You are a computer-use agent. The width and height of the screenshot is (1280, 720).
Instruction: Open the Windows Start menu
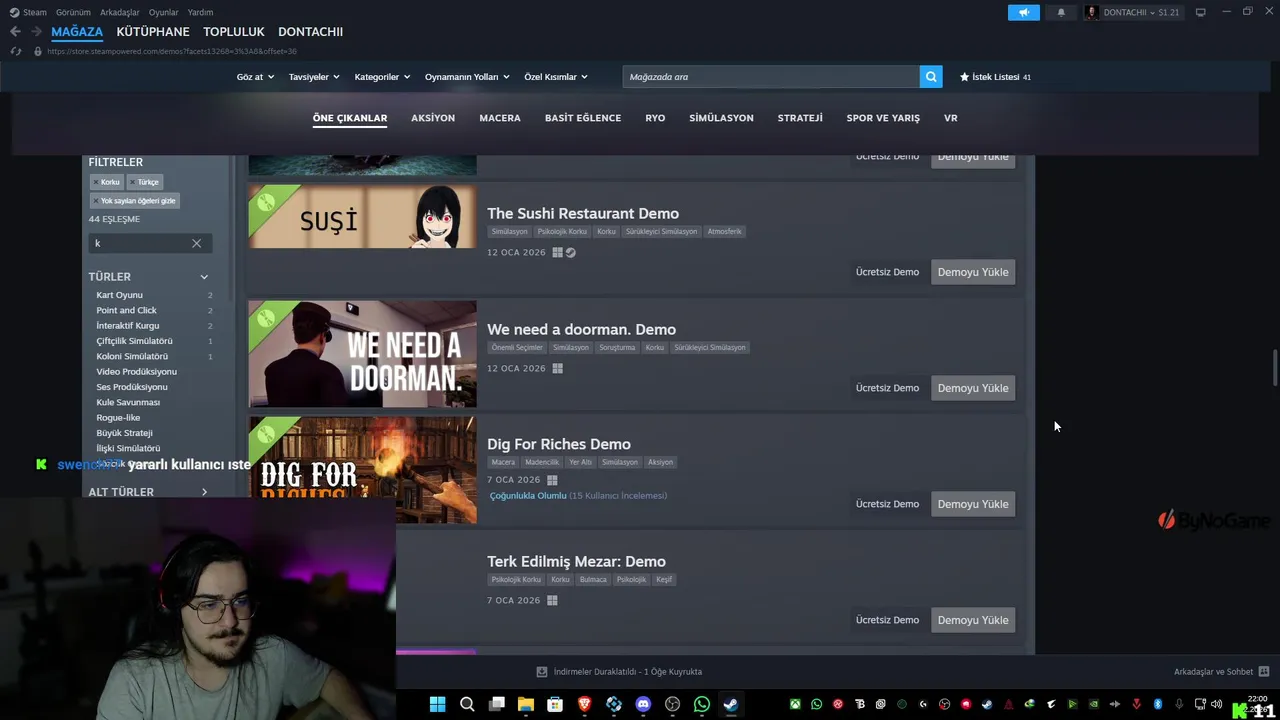pyautogui.click(x=437, y=704)
